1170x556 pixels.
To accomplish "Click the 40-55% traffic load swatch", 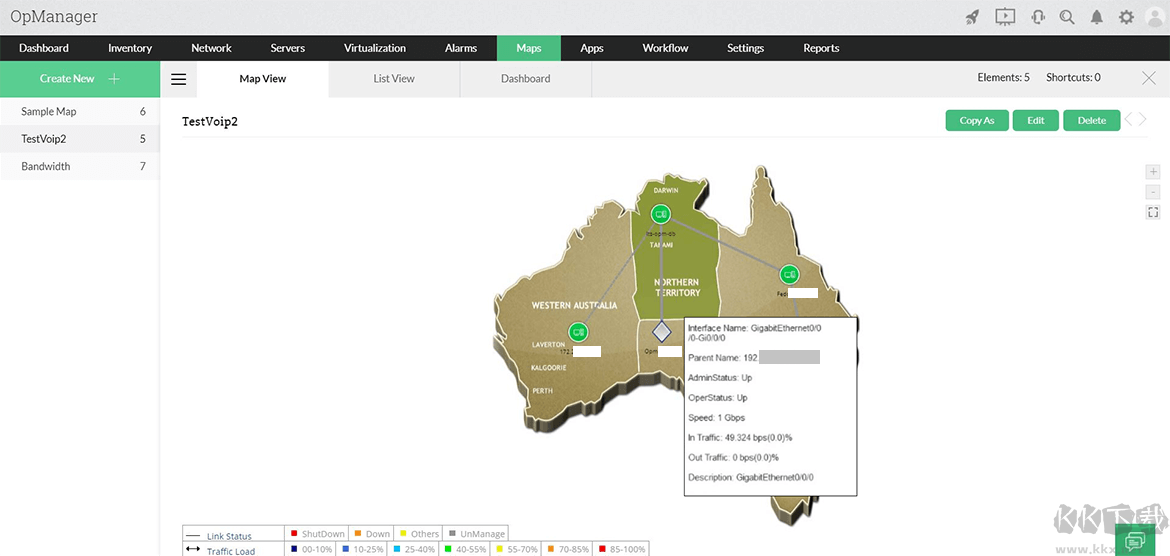I will 448,549.
